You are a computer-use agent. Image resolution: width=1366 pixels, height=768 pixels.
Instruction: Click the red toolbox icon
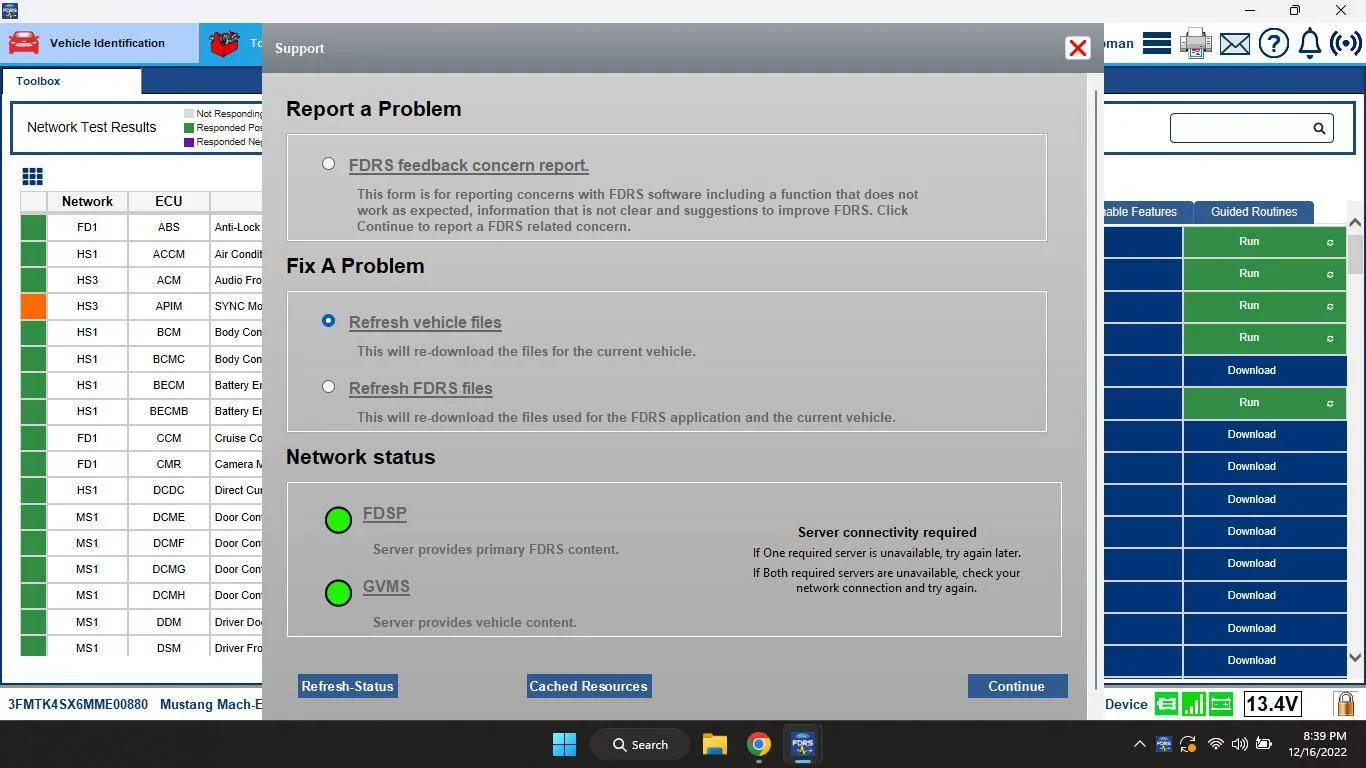point(224,43)
